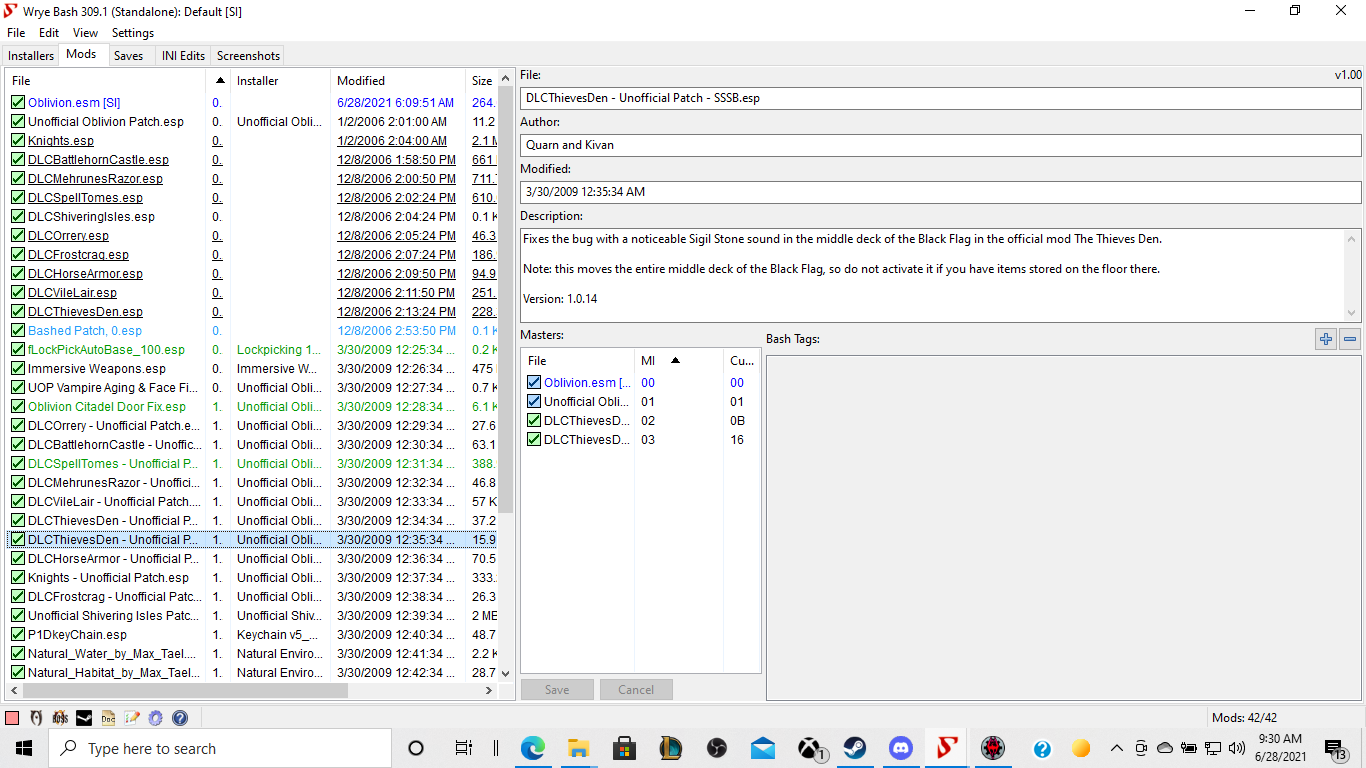The width and height of the screenshot is (1366, 768).
Task: Show hidden system tray icons chevron
Action: tap(1117, 748)
